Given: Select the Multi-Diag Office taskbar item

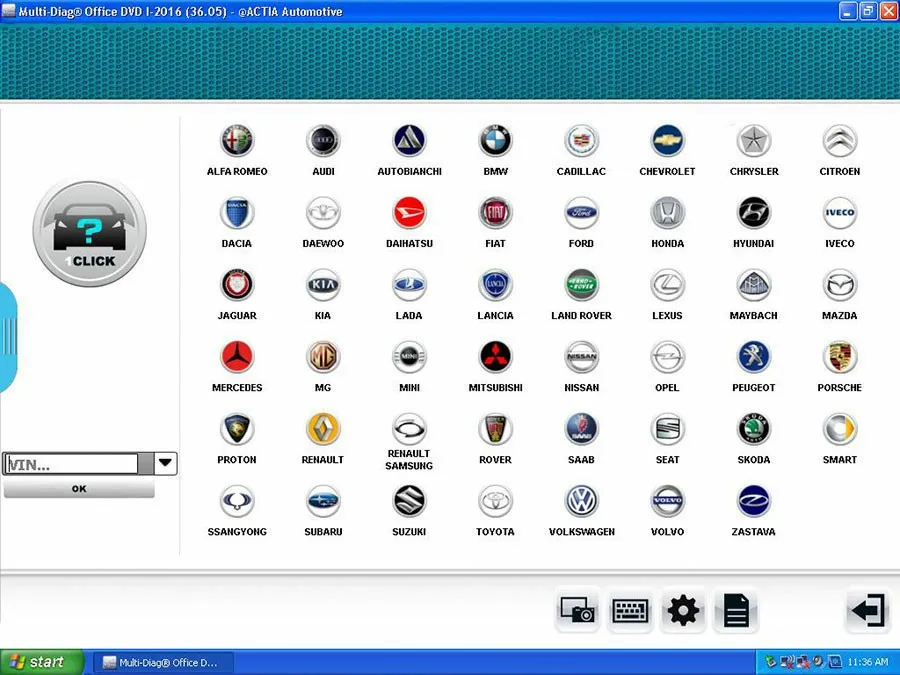Looking at the screenshot, I should coord(163,662).
